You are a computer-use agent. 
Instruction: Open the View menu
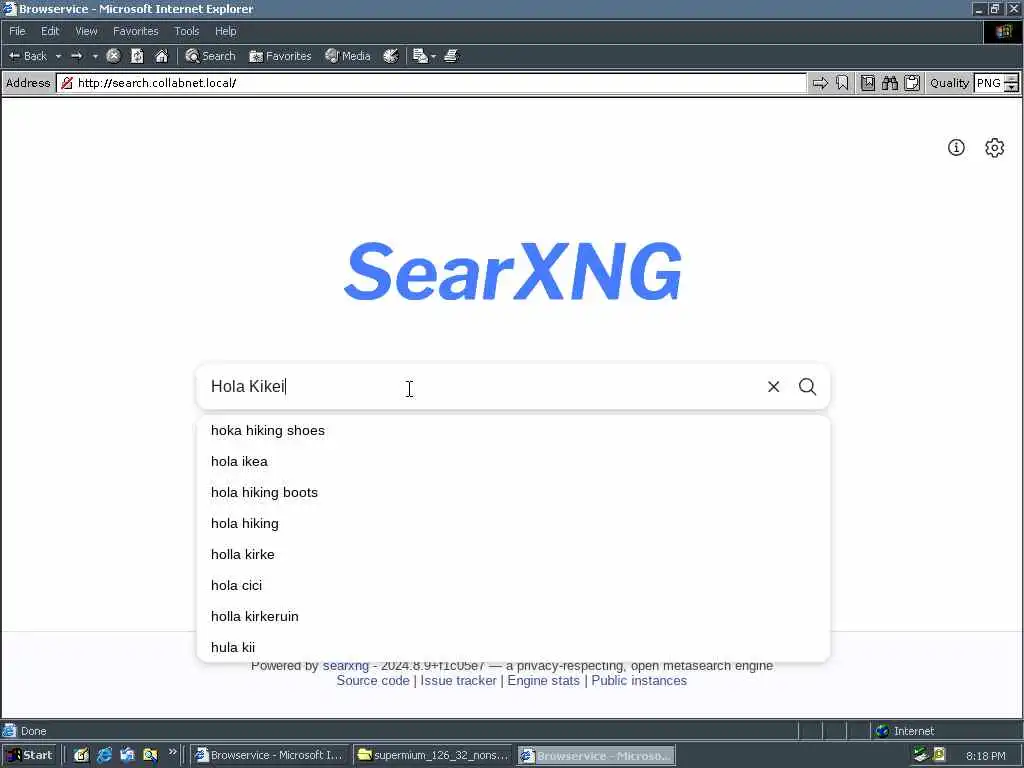(x=86, y=31)
